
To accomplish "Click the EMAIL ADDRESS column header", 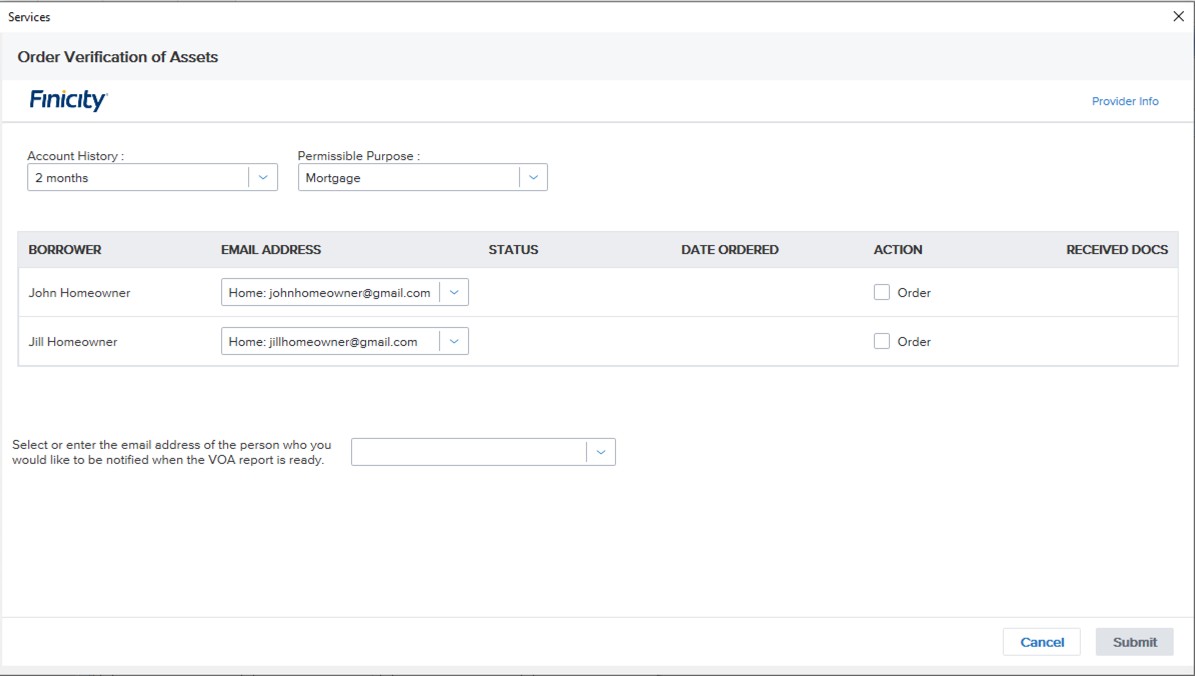I will click(x=271, y=250).
